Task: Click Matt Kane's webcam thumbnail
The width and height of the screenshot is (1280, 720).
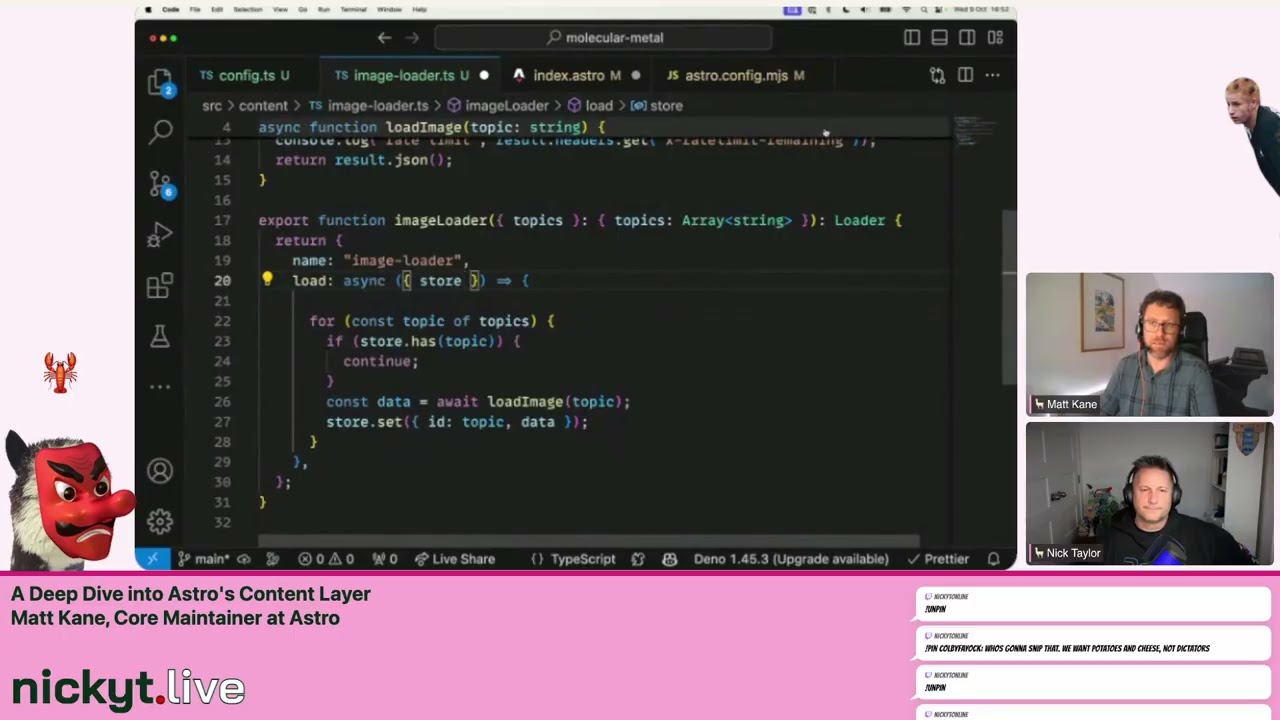Action: tap(1149, 344)
